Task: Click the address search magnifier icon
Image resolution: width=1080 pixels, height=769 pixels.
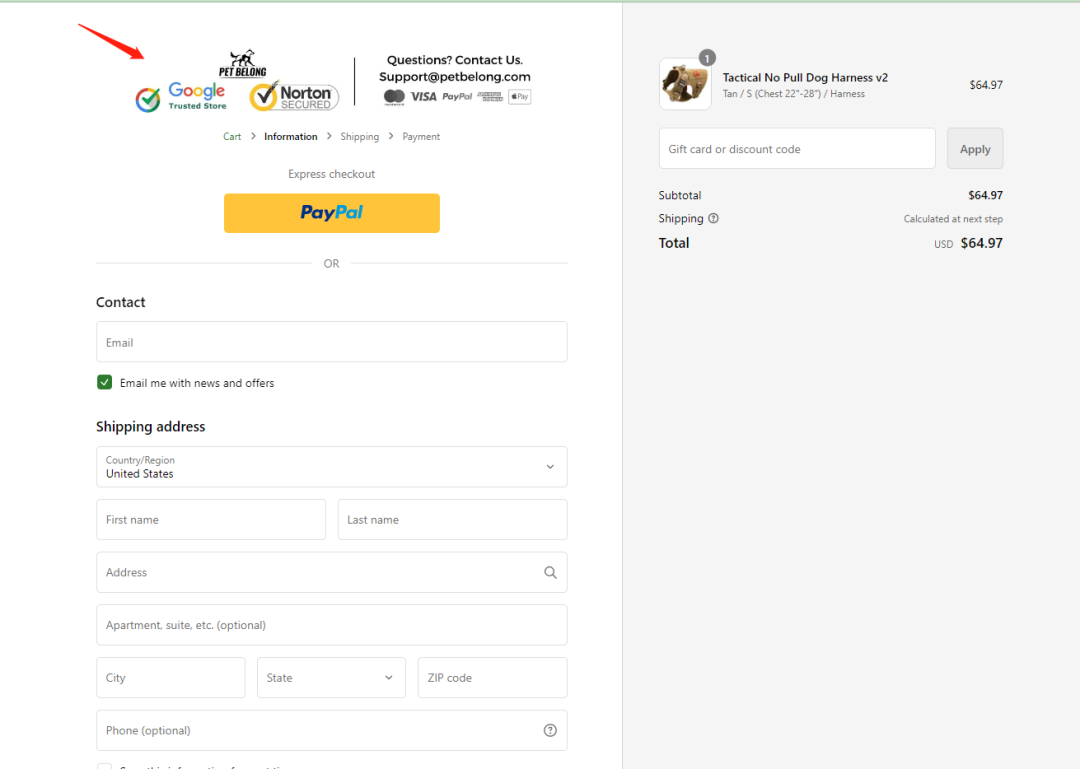Action: coord(550,573)
